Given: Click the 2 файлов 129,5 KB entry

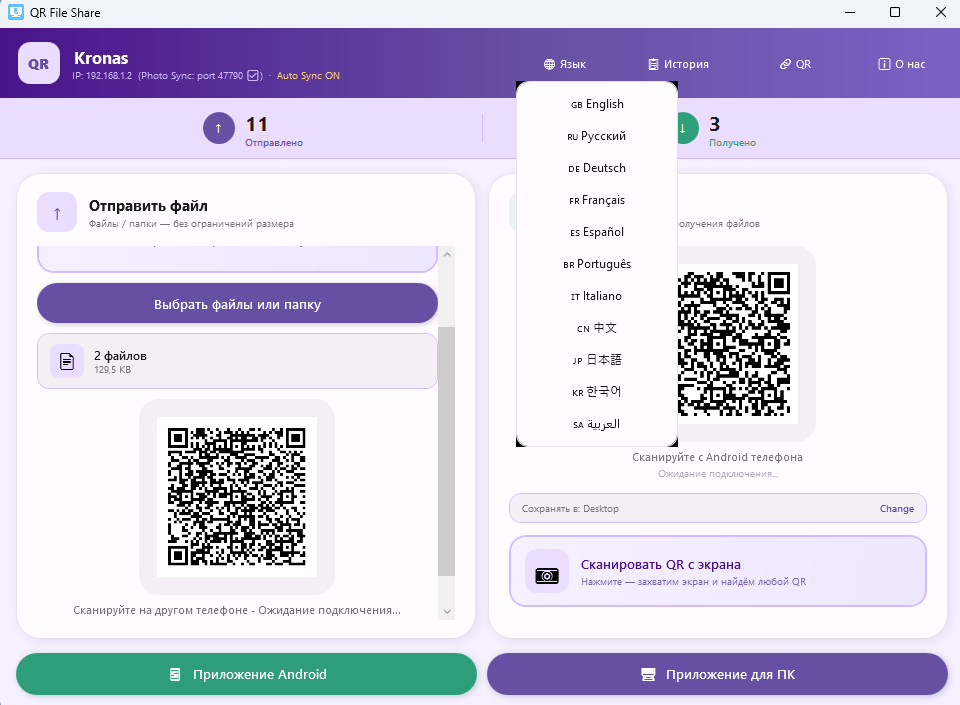Looking at the screenshot, I should tap(238, 361).
